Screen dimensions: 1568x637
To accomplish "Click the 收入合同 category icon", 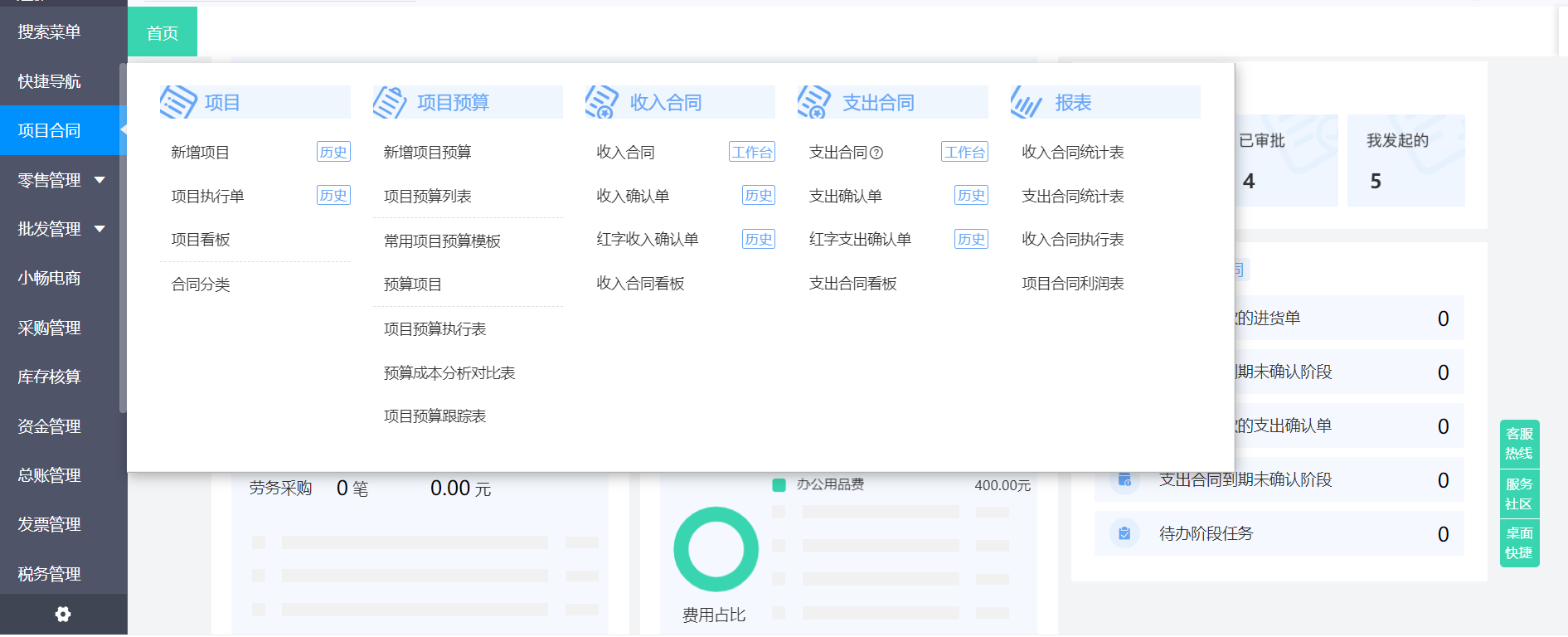I will click(x=602, y=102).
